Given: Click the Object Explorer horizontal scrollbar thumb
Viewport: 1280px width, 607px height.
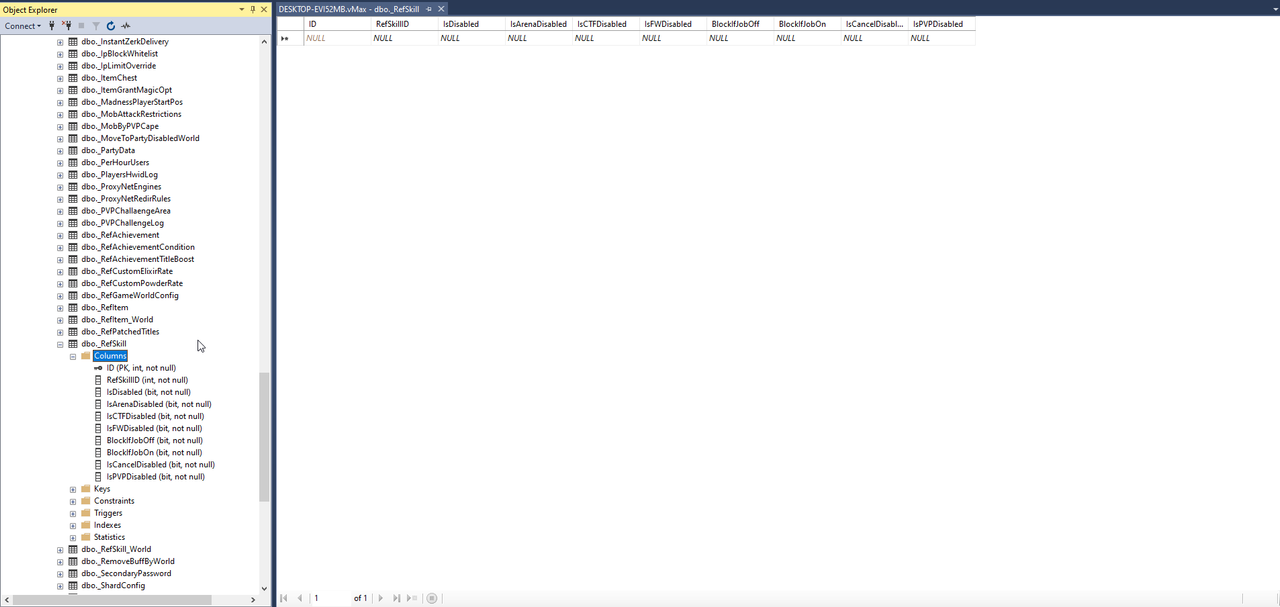Looking at the screenshot, I should tap(113, 599).
